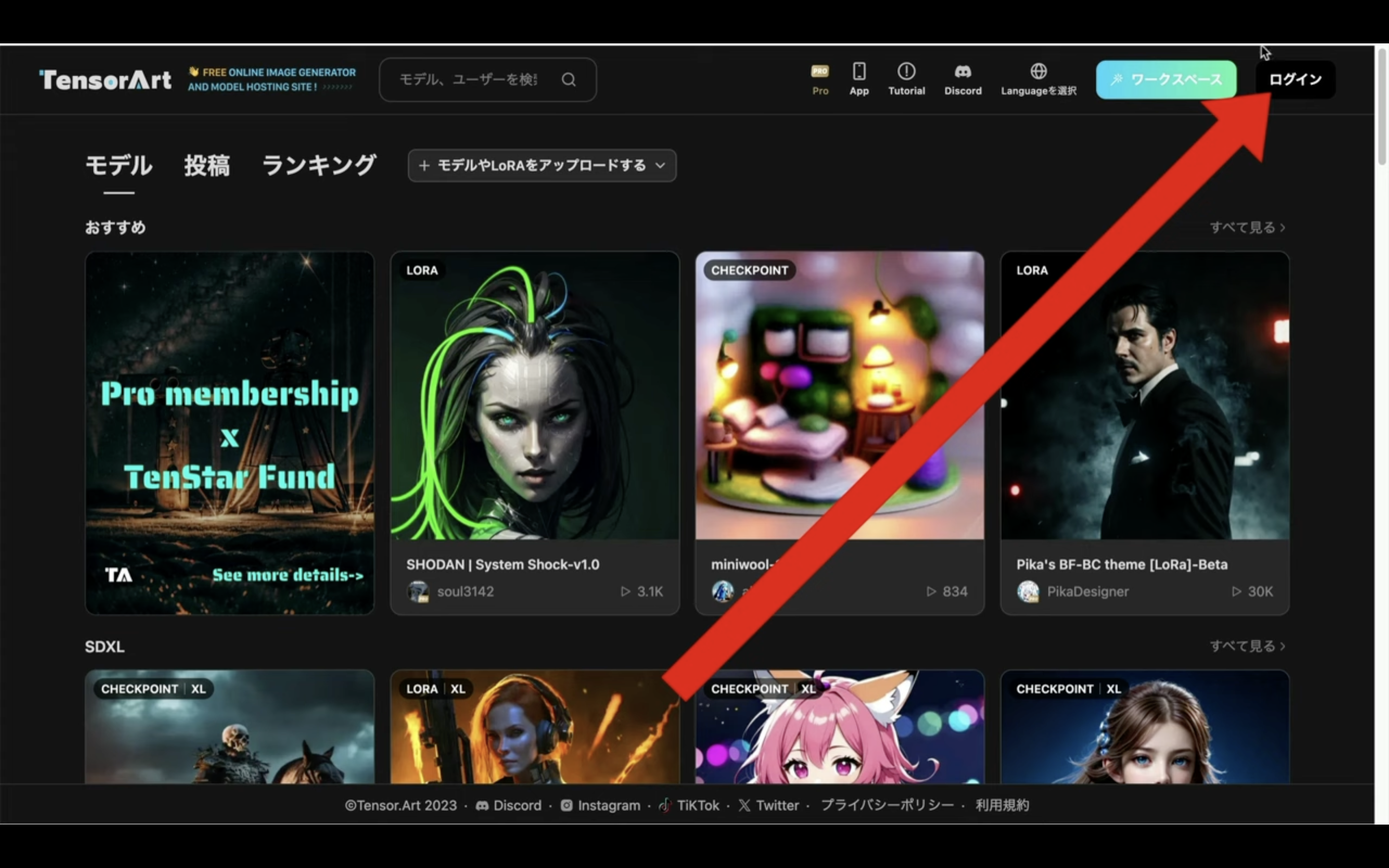Click the soul3142 username

coord(465,591)
